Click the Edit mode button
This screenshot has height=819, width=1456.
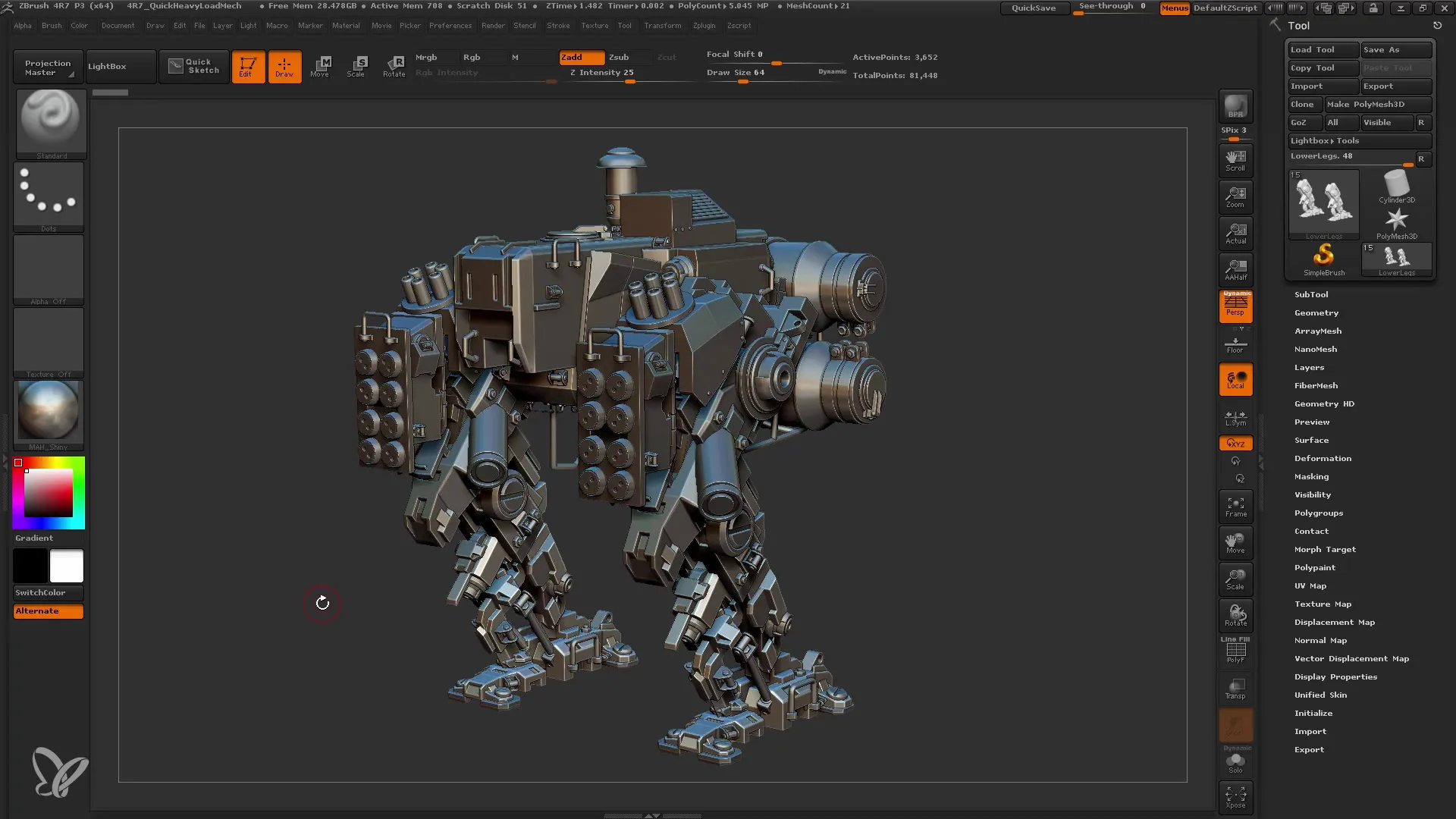(x=246, y=66)
